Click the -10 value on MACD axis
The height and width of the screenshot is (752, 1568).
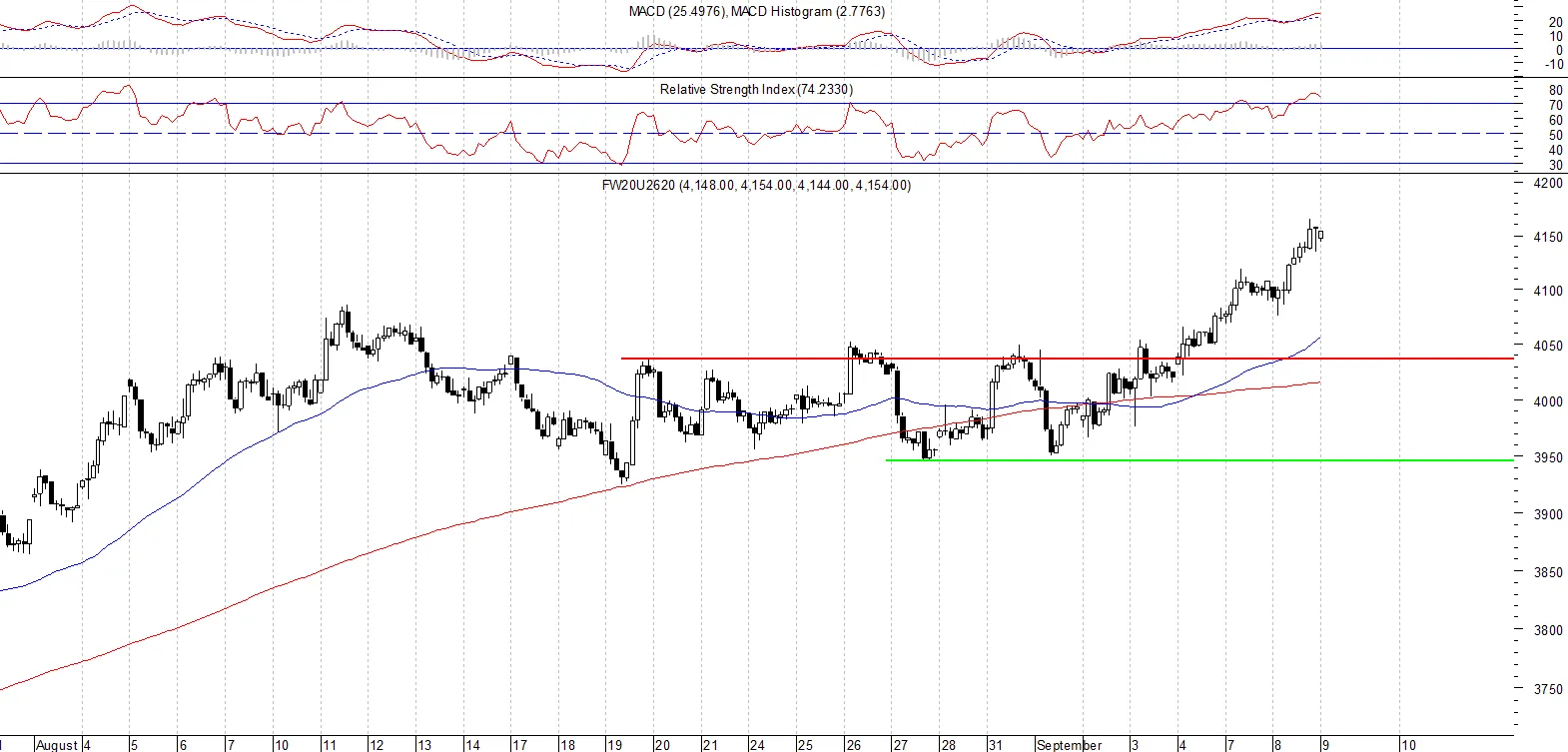(1554, 64)
